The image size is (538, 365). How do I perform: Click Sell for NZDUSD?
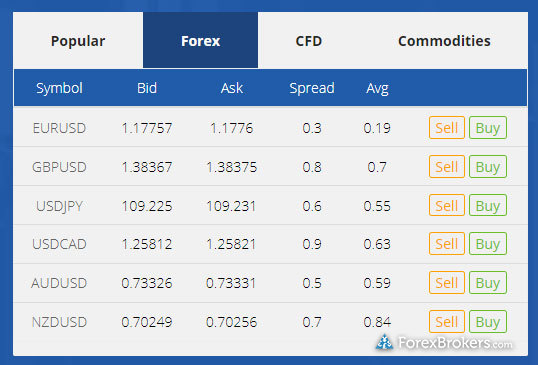click(447, 321)
